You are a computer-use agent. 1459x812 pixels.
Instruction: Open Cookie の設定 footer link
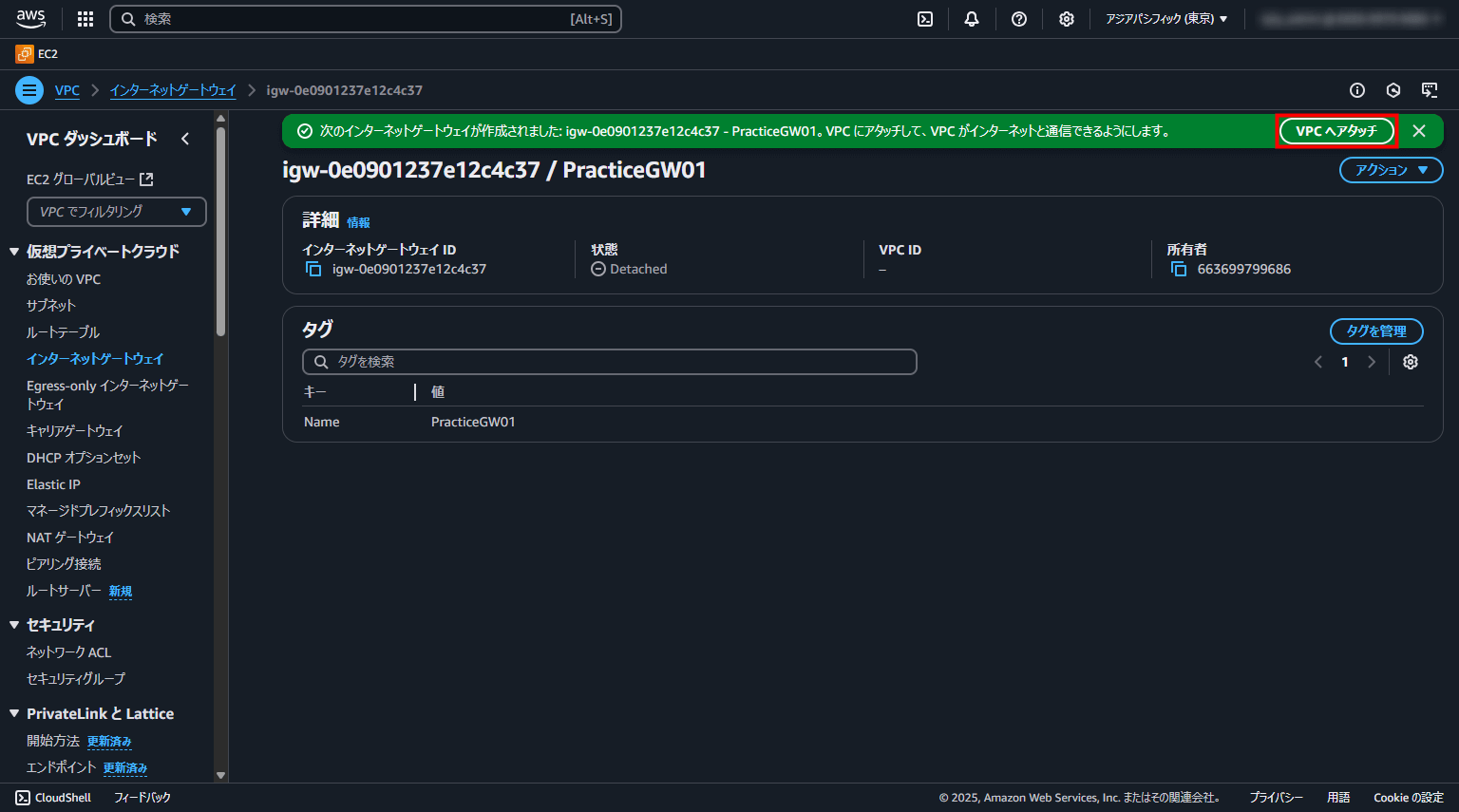coord(1409,798)
